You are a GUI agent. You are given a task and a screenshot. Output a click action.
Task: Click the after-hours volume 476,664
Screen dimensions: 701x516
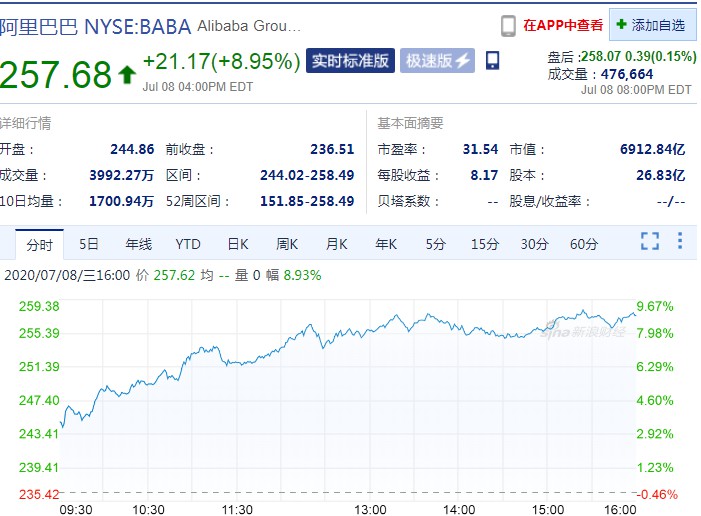627,74
